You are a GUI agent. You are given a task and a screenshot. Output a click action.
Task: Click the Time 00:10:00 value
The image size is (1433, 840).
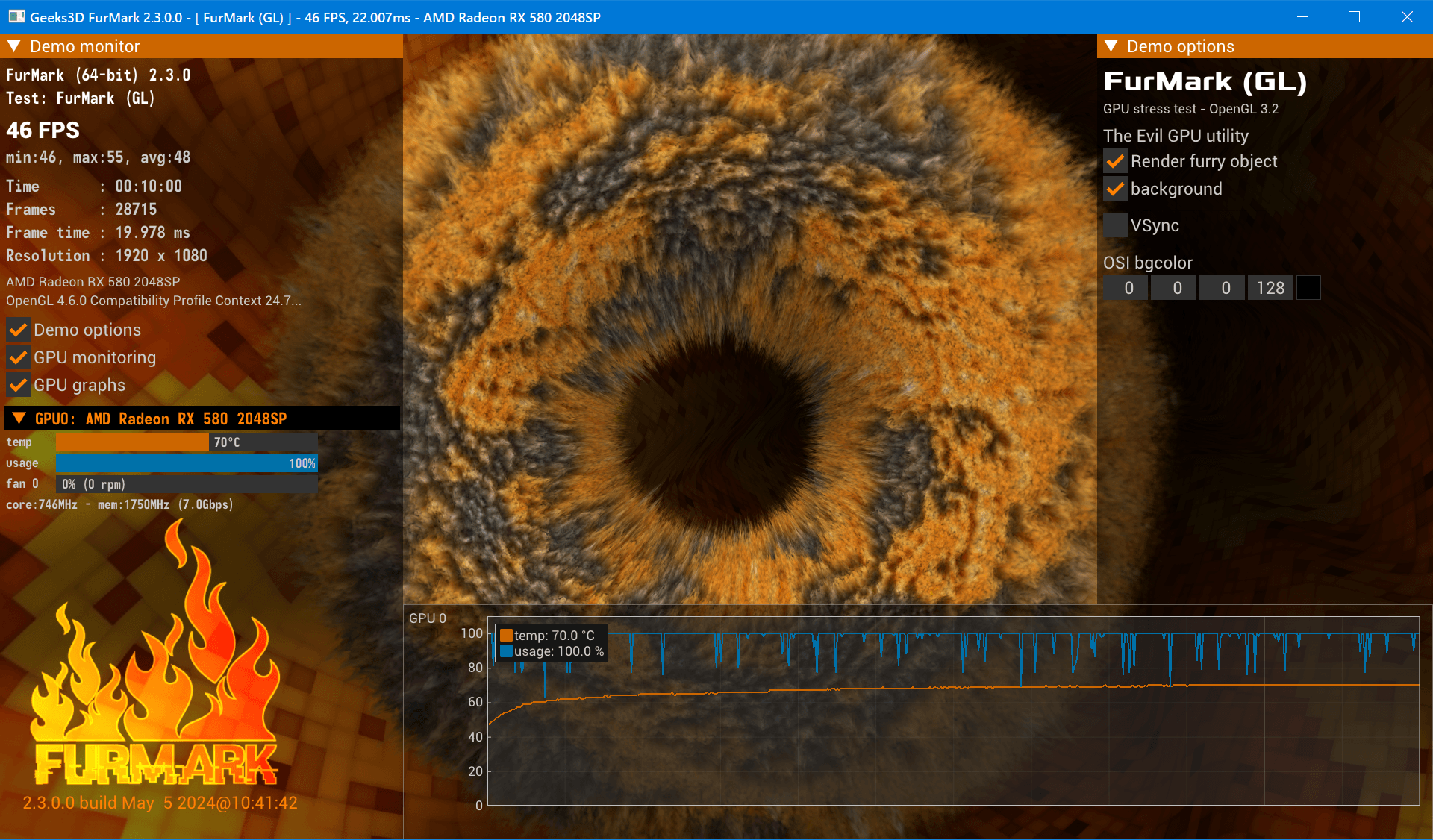[x=149, y=187]
